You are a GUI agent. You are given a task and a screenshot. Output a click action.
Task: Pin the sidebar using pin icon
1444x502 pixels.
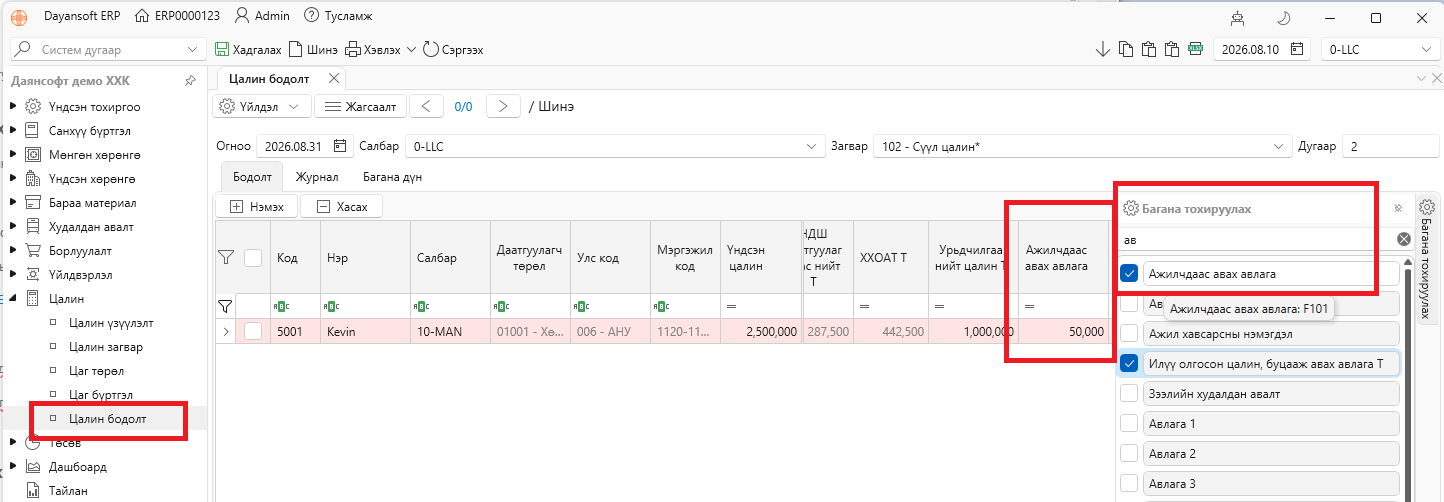[x=190, y=80]
